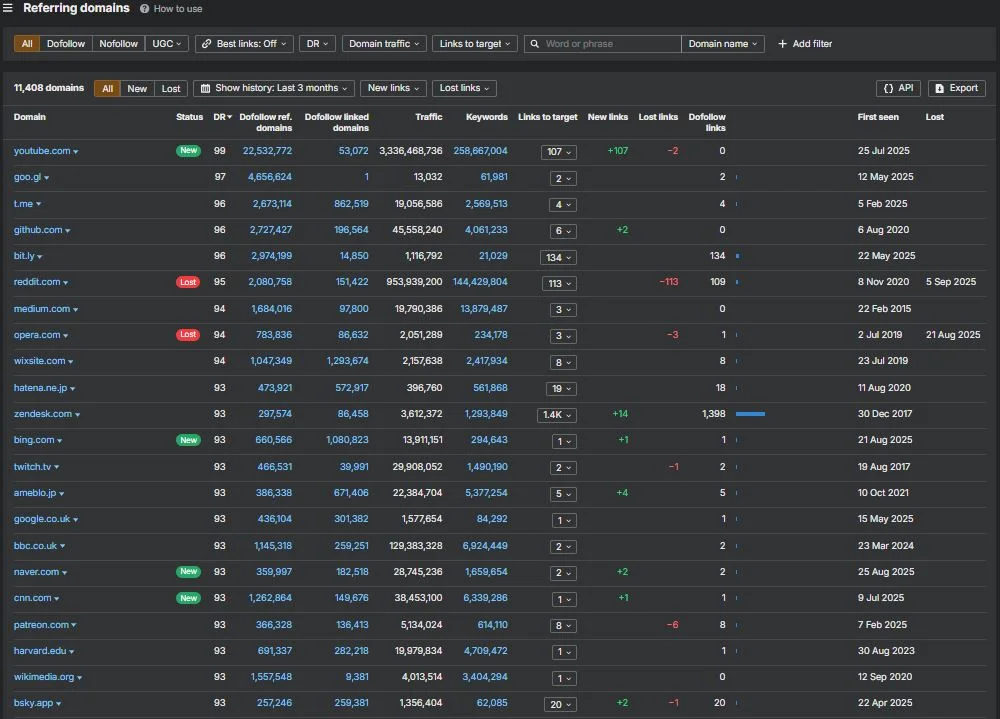Sort by the Traffic column header
This screenshot has height=719, width=1000.
(x=429, y=117)
